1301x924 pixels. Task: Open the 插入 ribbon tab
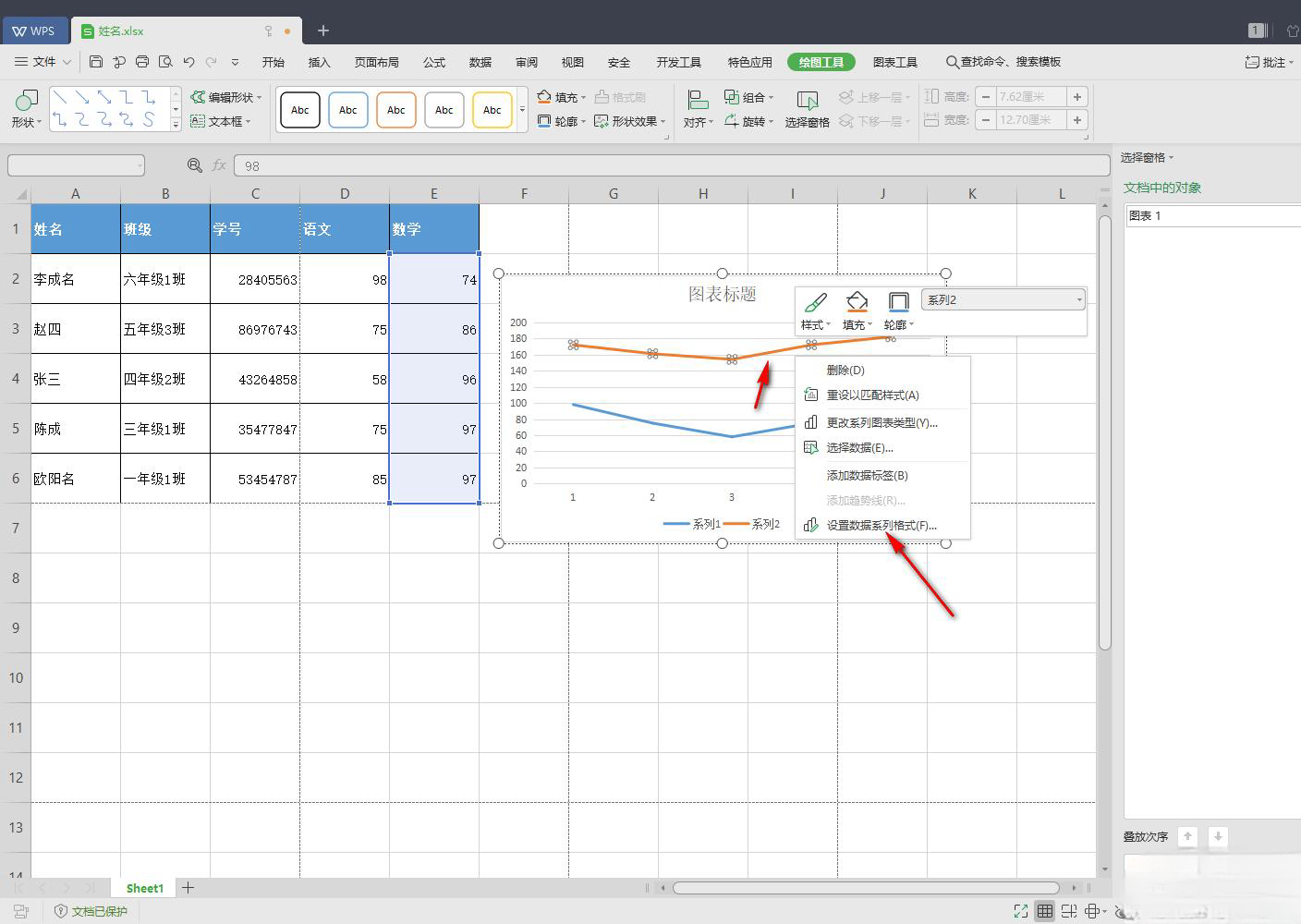(320, 62)
